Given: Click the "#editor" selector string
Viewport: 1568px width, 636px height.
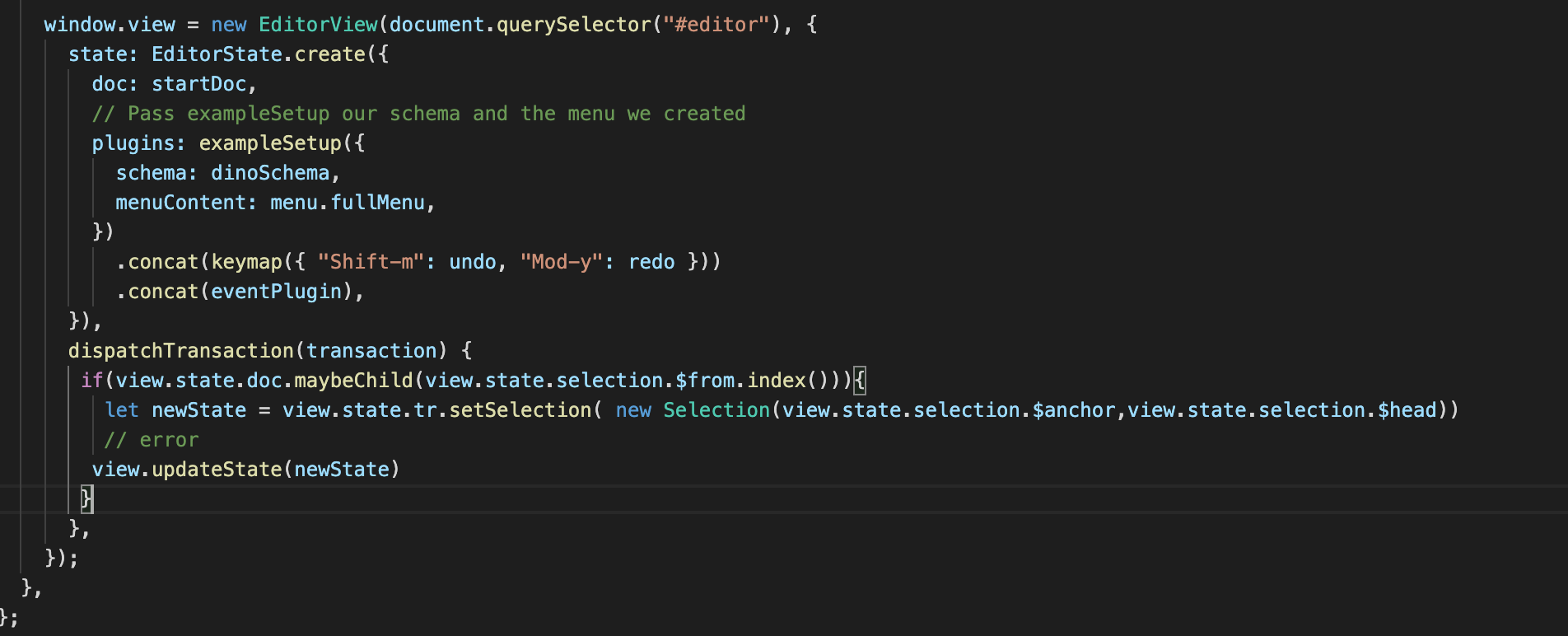Looking at the screenshot, I should (x=716, y=24).
